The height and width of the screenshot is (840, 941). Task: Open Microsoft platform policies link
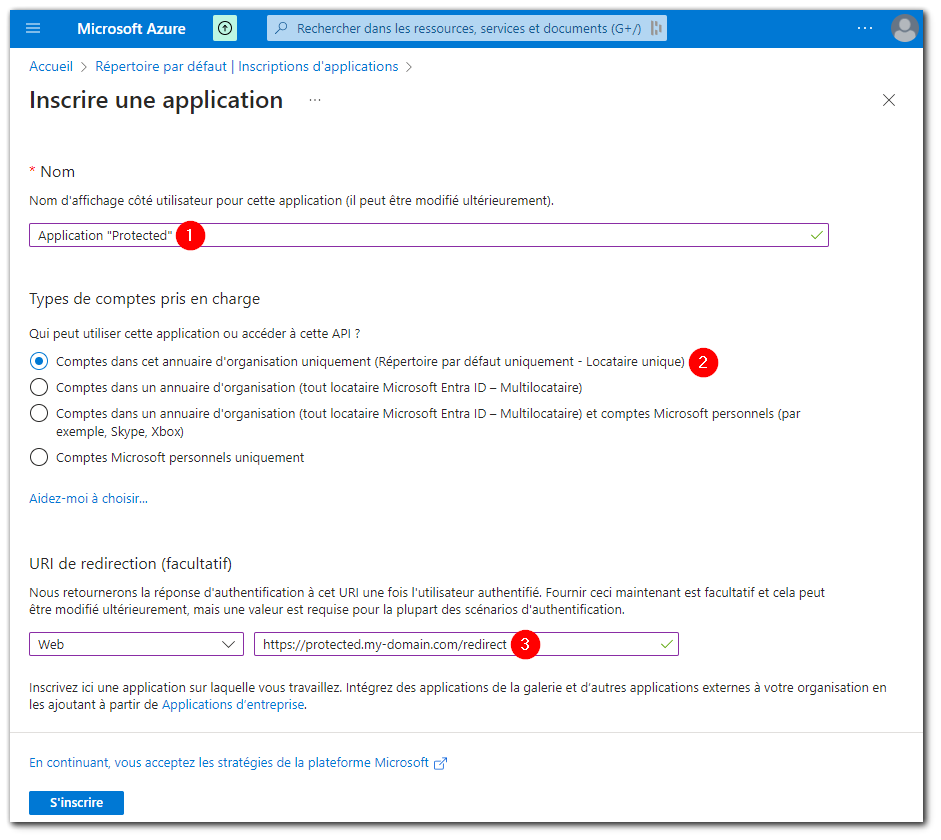(x=229, y=763)
